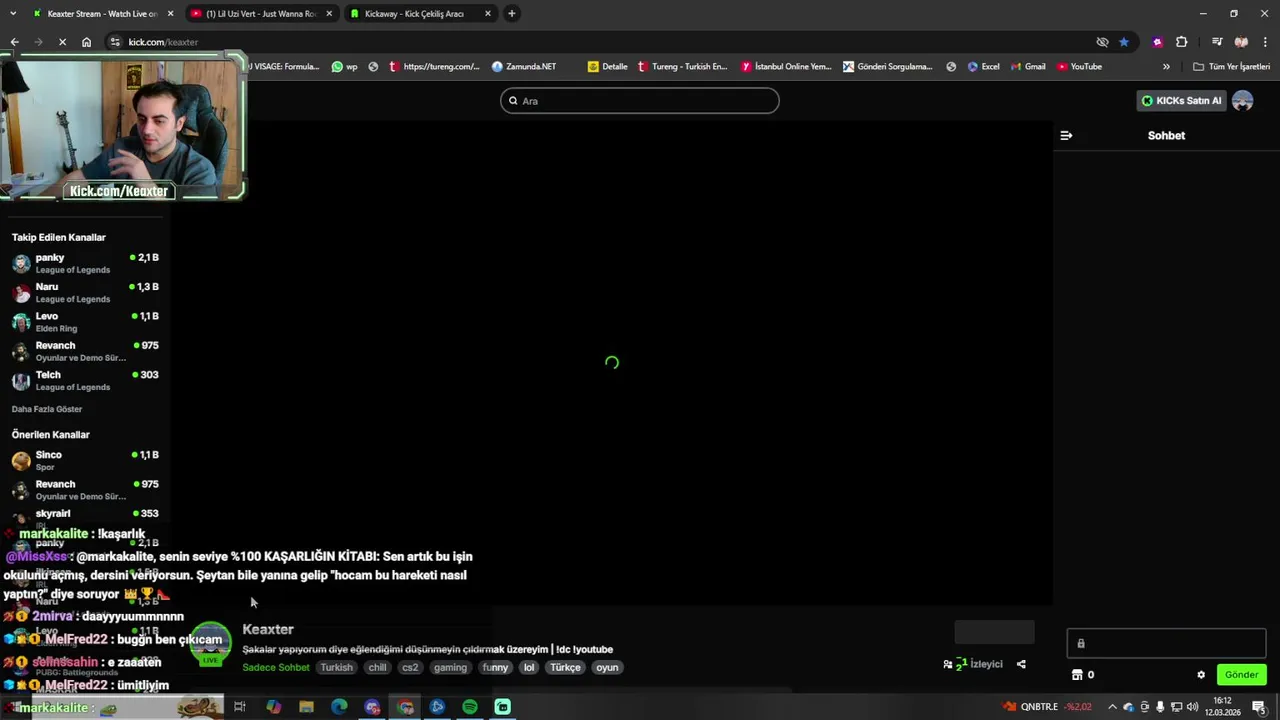This screenshot has width=1280, height=720.
Task: Click KICKs Satın Al button
Action: click(1181, 101)
